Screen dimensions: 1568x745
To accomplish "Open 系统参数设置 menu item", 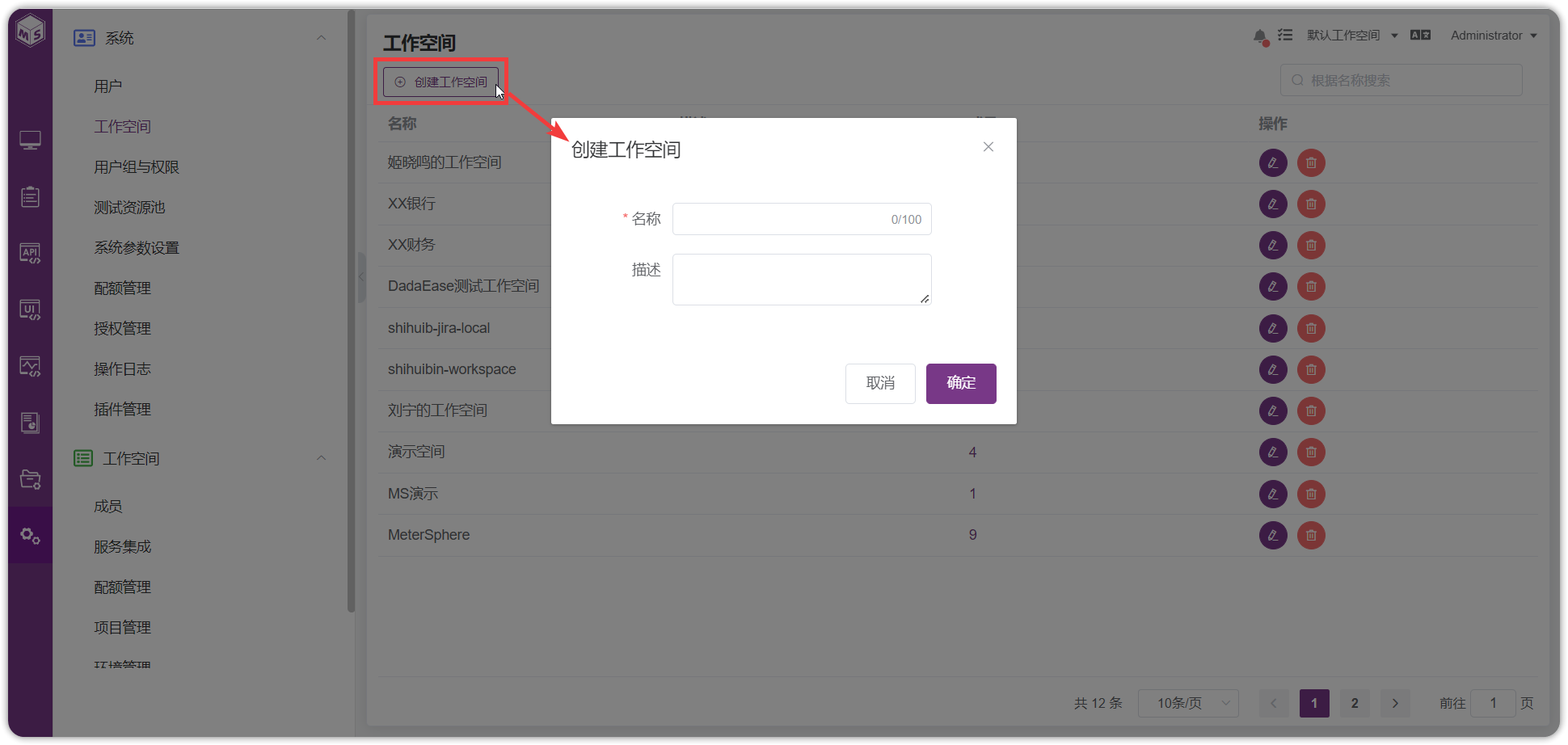I will click(137, 248).
